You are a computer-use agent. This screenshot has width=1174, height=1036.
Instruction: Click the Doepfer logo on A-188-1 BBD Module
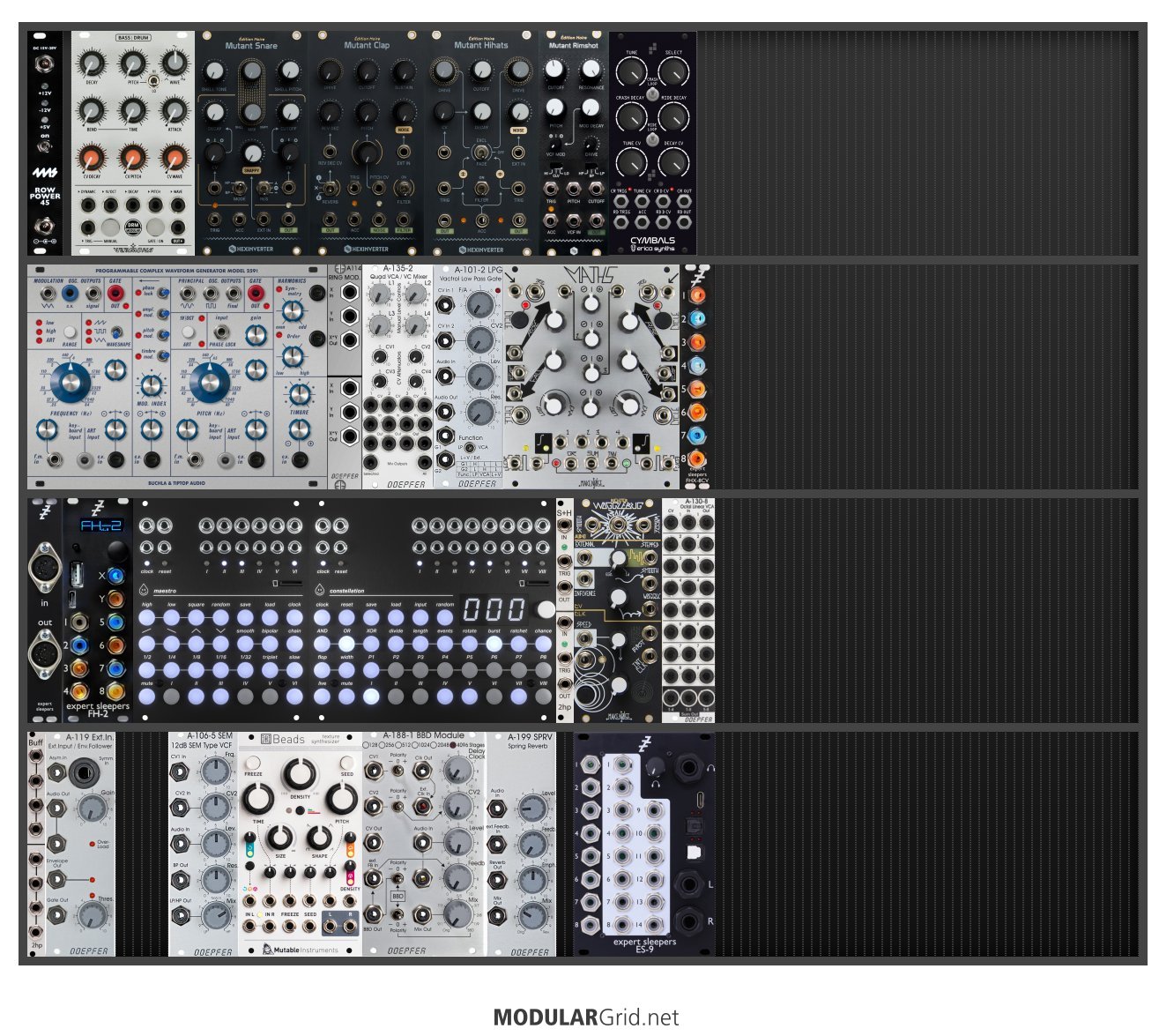tap(406, 951)
